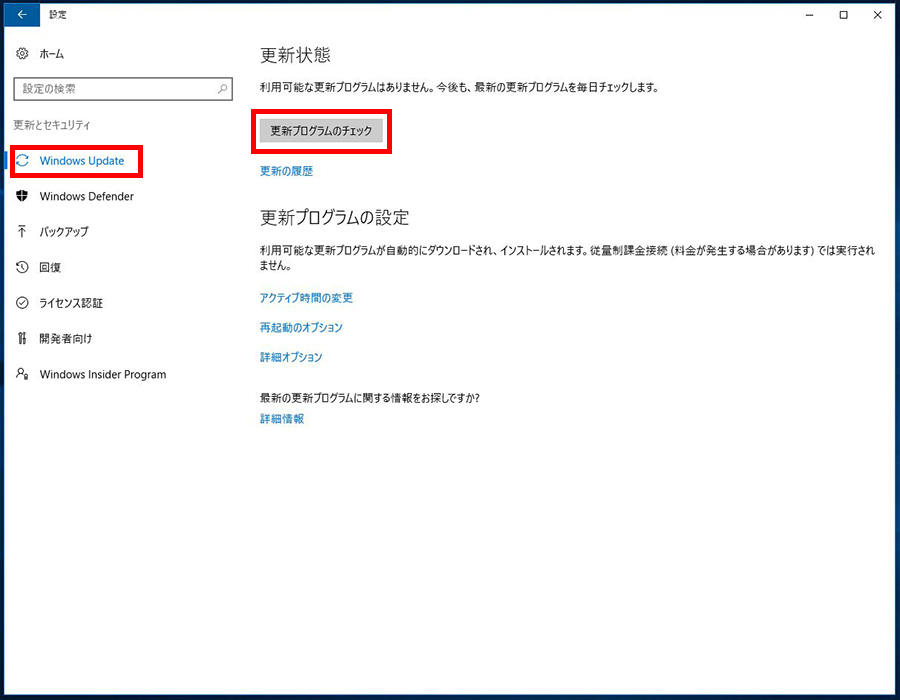Click the developer tools icon beside 開発者向け
The height and width of the screenshot is (700, 900).
22,338
